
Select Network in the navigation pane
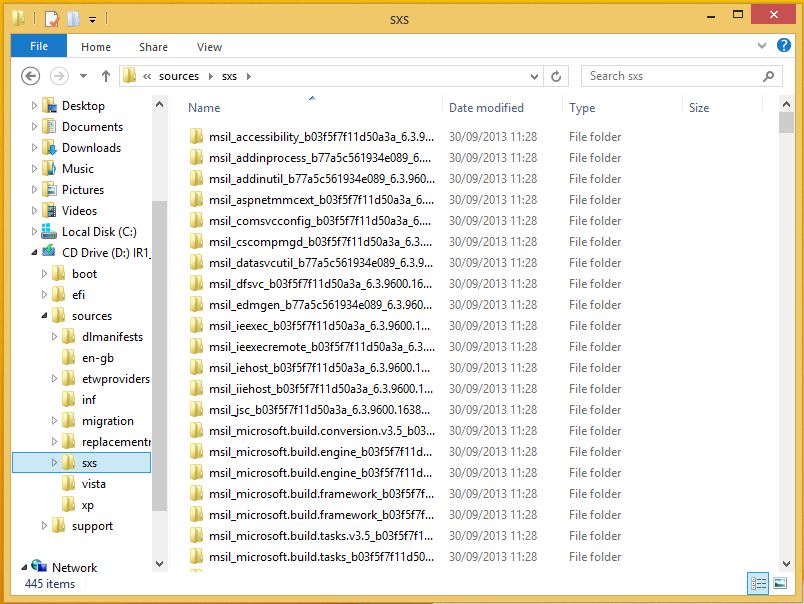[x=74, y=568]
